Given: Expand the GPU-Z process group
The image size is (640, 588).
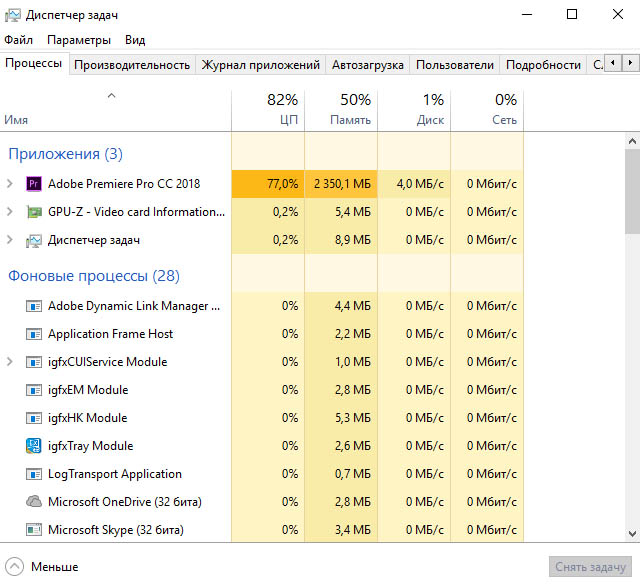Looking at the screenshot, I should 10,212.
